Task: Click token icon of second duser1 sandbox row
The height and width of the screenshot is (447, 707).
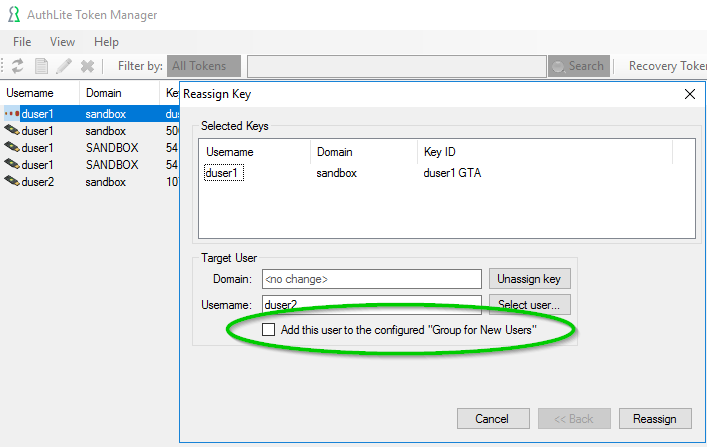Action: point(12,130)
